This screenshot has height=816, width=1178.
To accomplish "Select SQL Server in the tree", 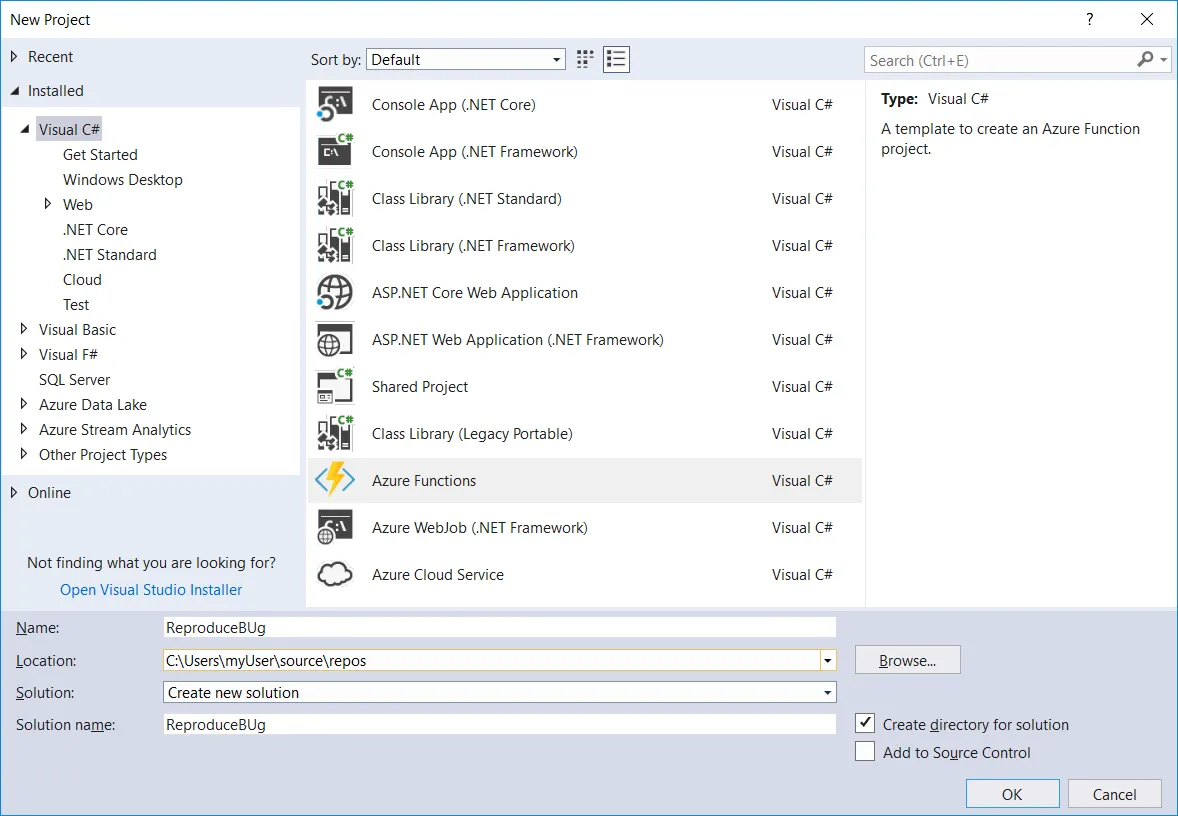I will click(74, 379).
